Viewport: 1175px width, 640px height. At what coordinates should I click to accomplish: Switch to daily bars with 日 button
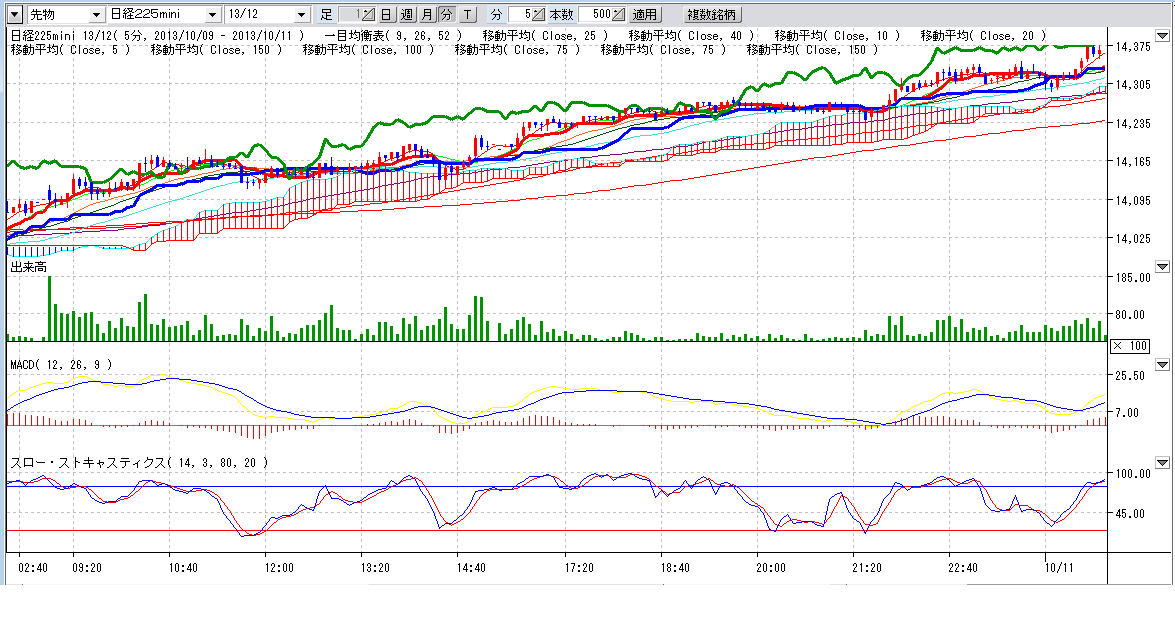pos(386,15)
